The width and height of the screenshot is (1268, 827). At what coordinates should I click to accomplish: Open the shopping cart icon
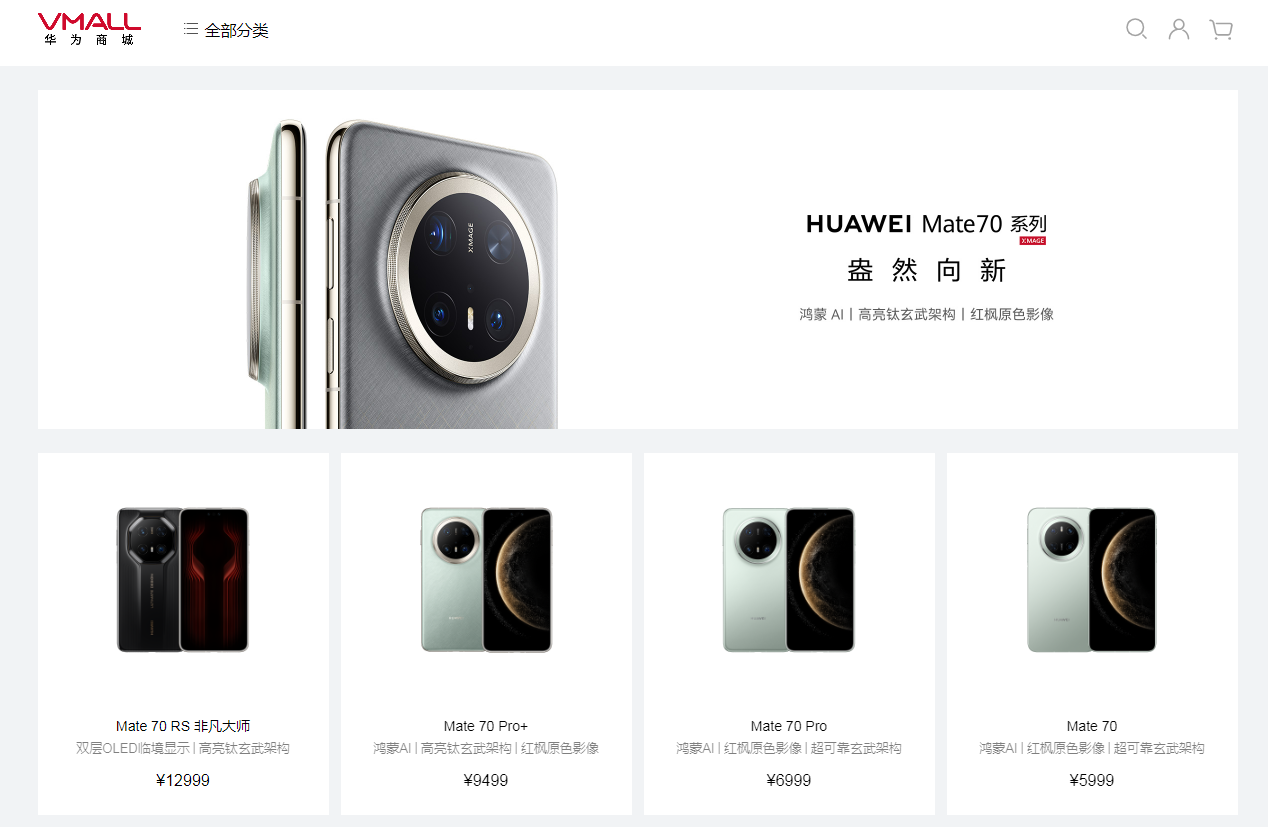(1221, 29)
